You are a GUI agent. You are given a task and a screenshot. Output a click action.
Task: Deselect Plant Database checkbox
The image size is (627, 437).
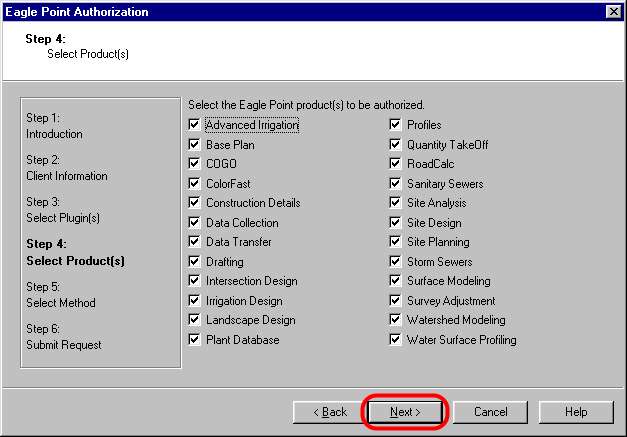coord(194,339)
